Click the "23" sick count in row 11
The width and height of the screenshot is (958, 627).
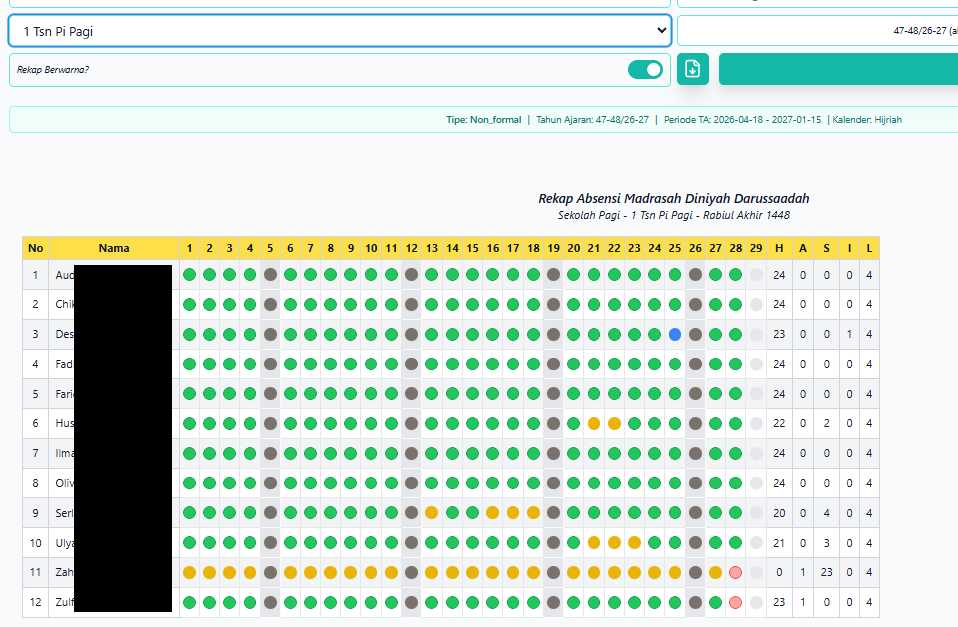point(827,573)
